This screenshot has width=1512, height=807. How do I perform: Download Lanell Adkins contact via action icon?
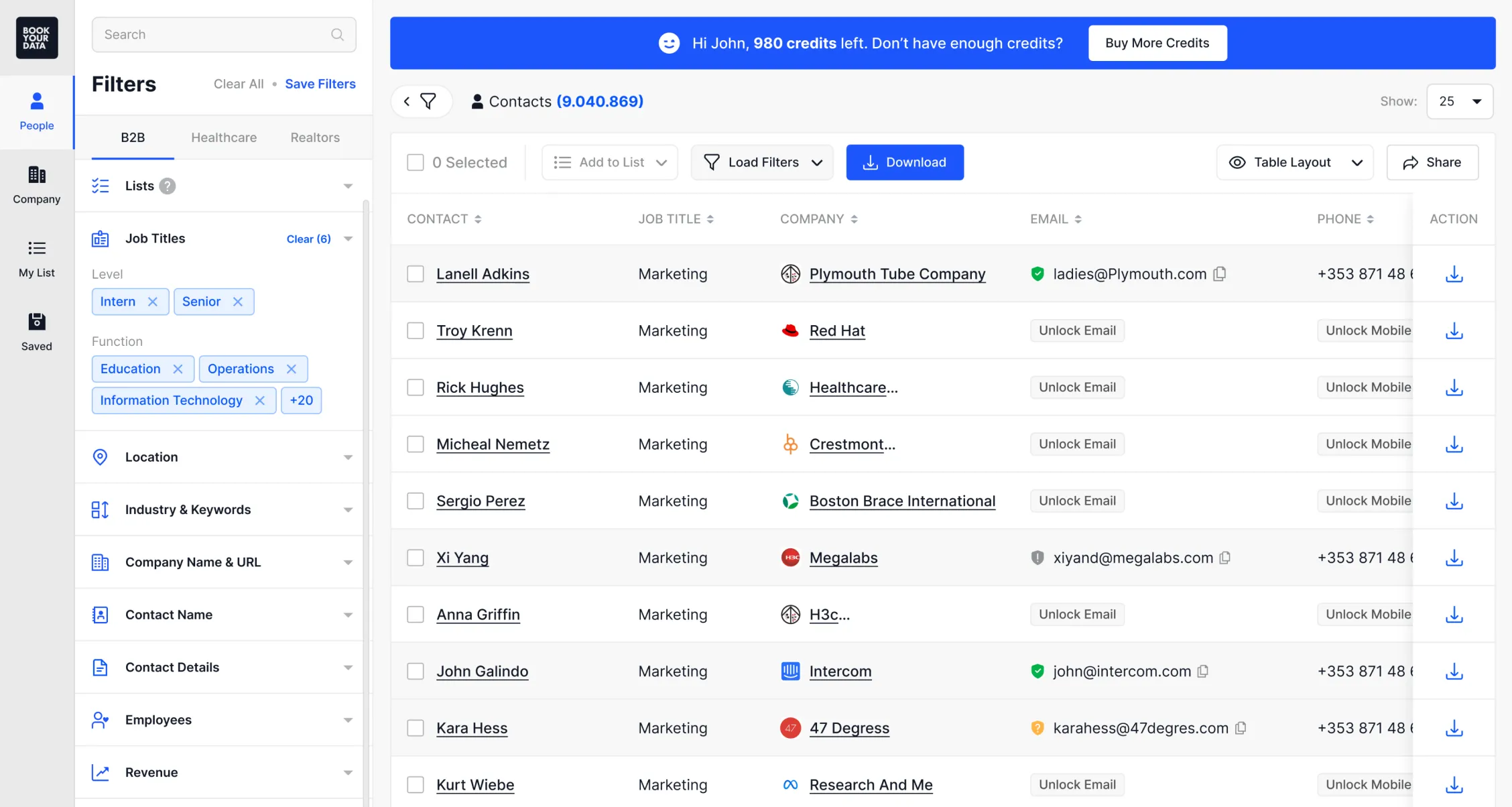pos(1454,273)
